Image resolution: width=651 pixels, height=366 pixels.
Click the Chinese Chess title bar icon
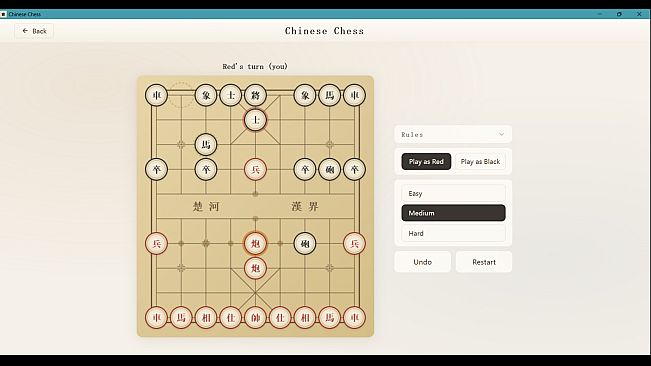pos(4,14)
